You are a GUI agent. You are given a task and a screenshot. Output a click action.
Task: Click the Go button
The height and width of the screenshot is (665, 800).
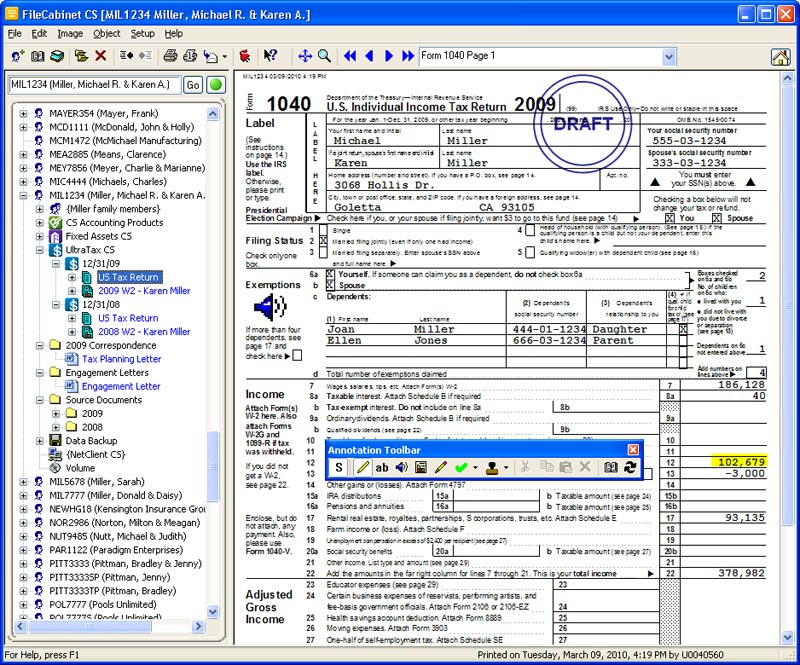193,85
